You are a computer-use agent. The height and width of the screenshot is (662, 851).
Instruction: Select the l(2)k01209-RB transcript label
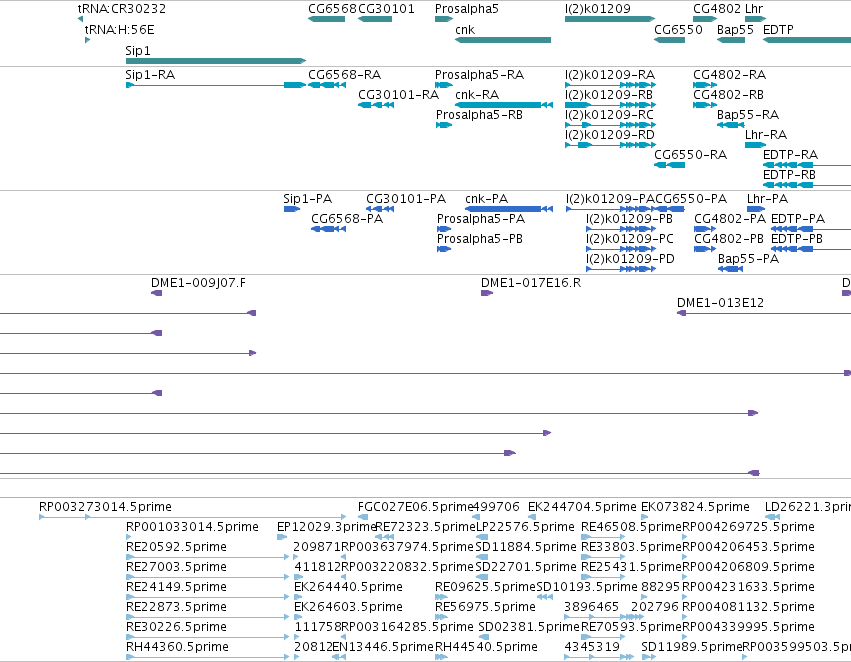pos(609,95)
